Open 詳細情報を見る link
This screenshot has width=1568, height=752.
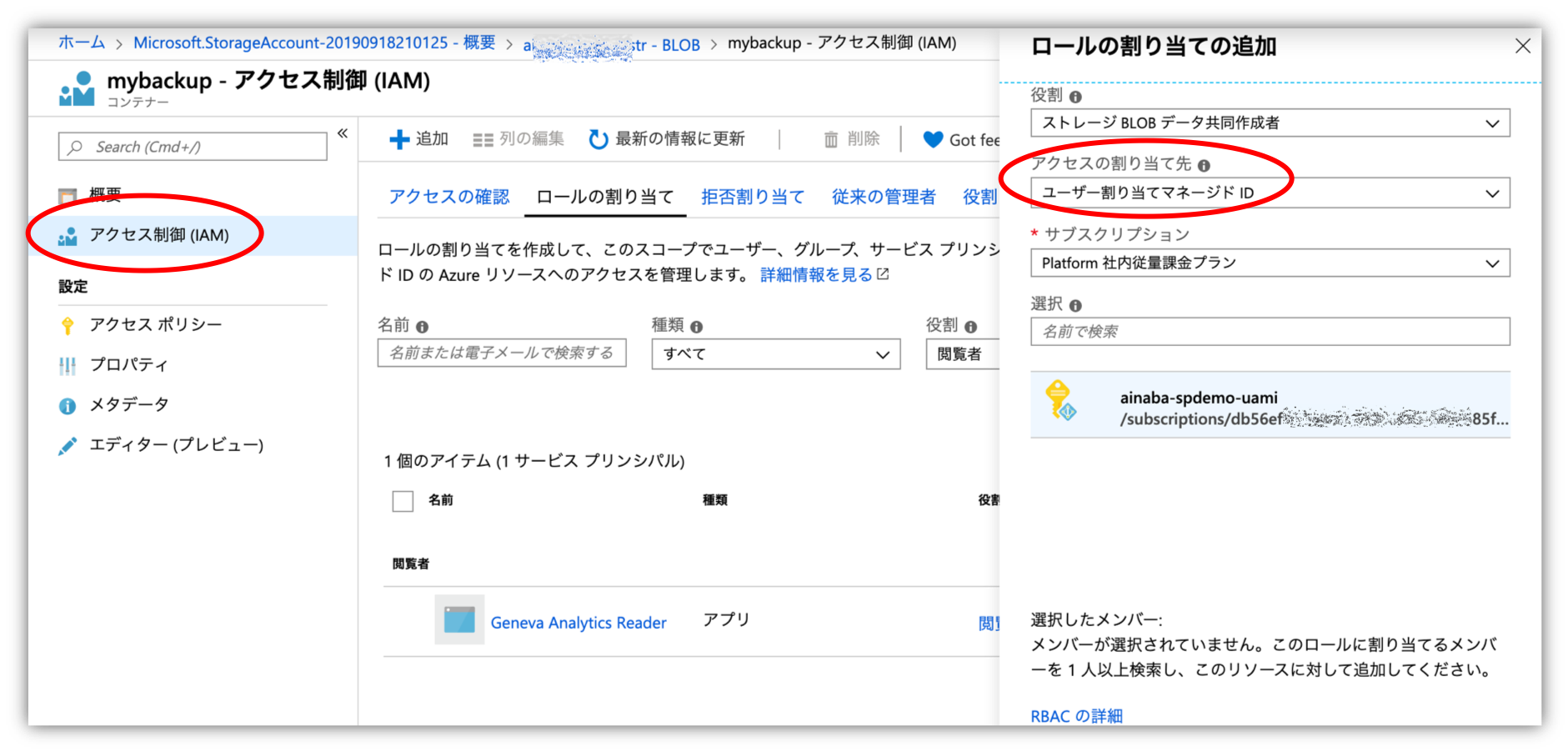(816, 275)
